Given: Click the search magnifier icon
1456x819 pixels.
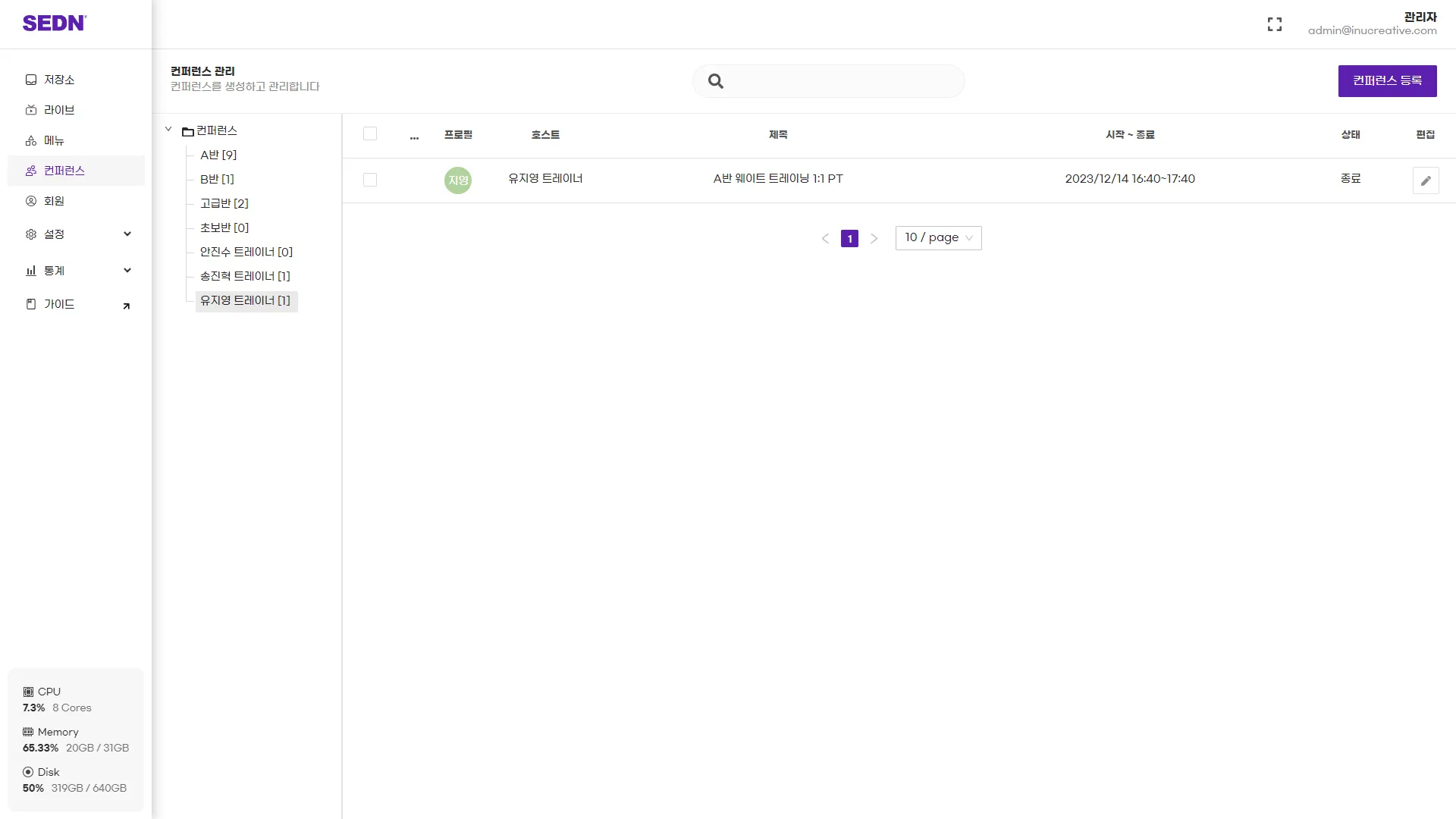Looking at the screenshot, I should click(715, 81).
